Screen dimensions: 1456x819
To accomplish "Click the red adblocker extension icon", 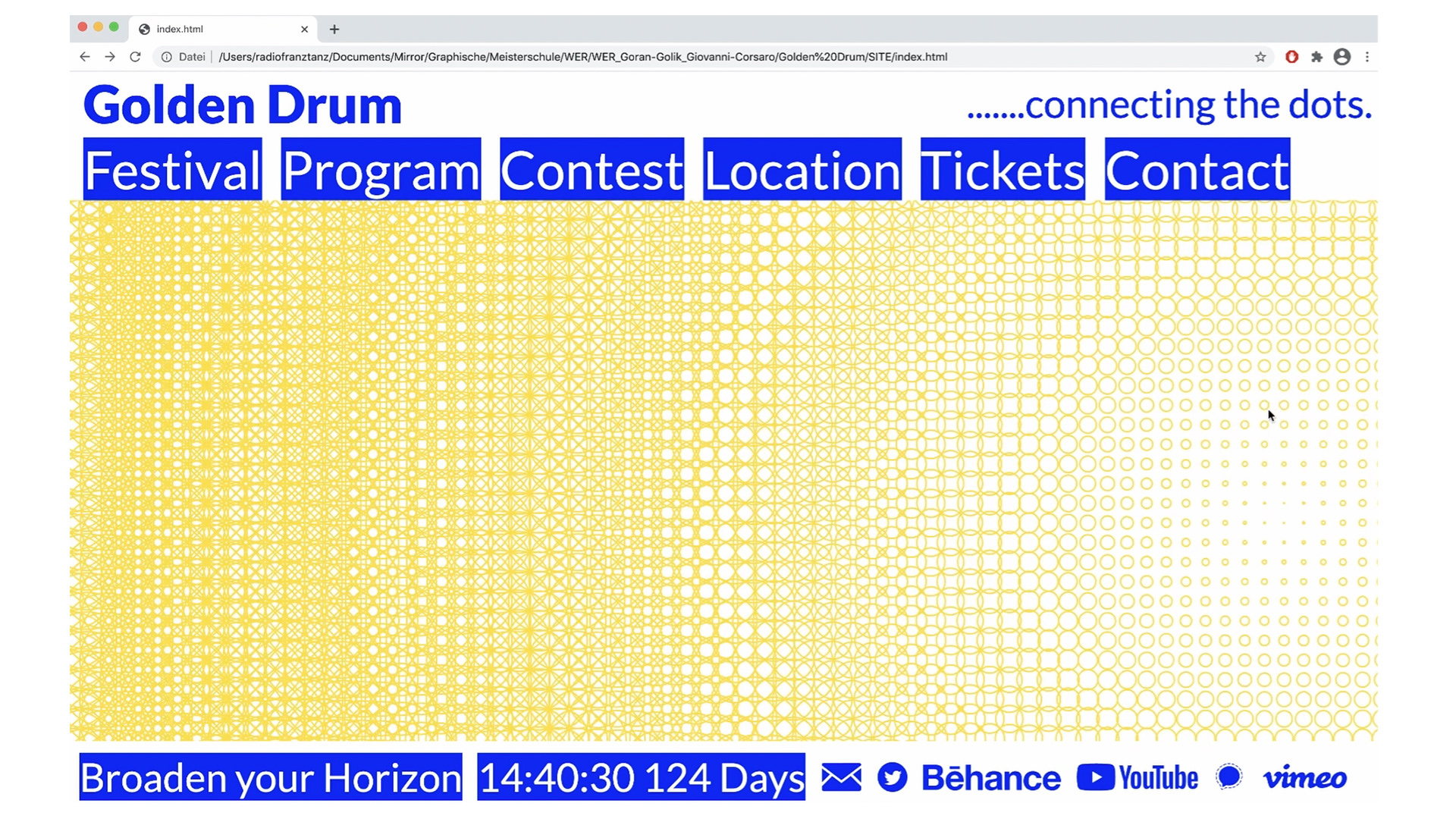I will coord(1292,57).
